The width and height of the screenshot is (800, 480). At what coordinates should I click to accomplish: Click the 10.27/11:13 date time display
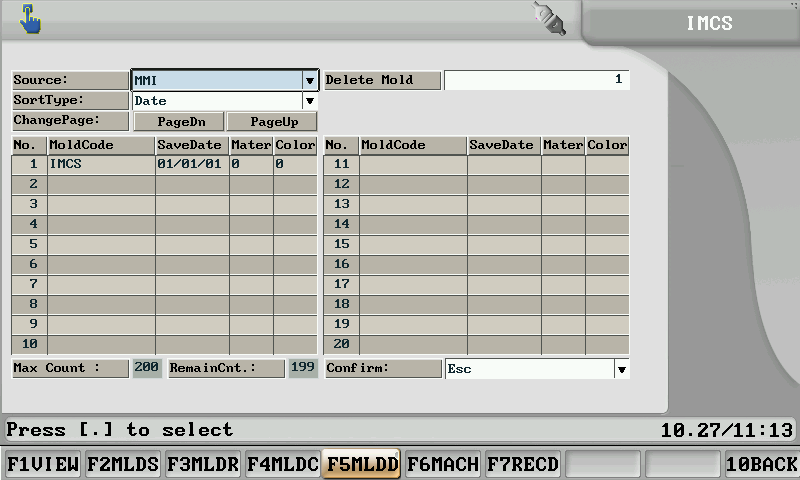coord(727,430)
